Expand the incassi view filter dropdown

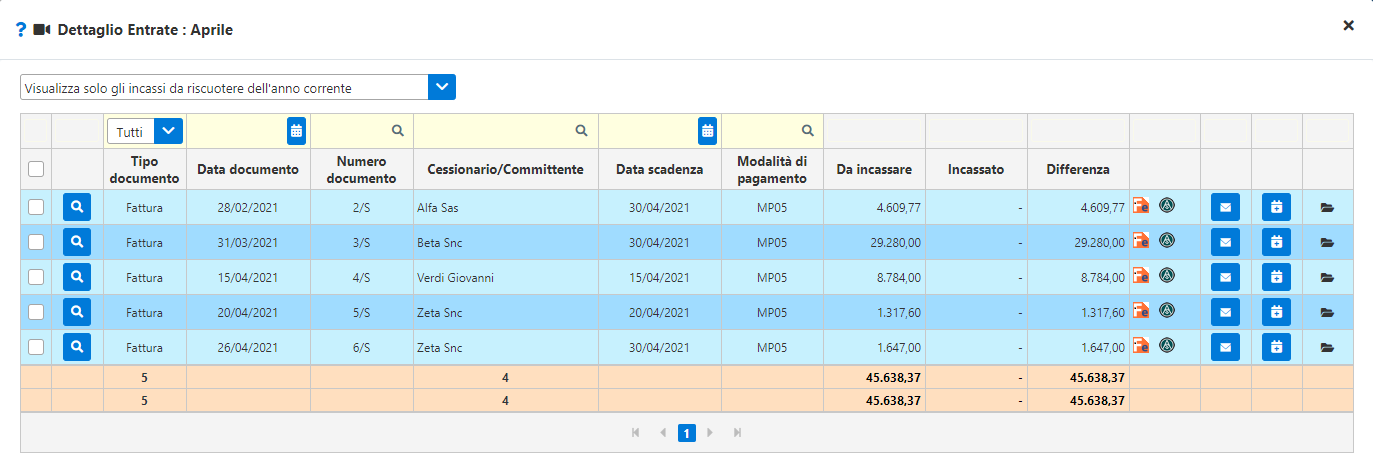coord(442,88)
